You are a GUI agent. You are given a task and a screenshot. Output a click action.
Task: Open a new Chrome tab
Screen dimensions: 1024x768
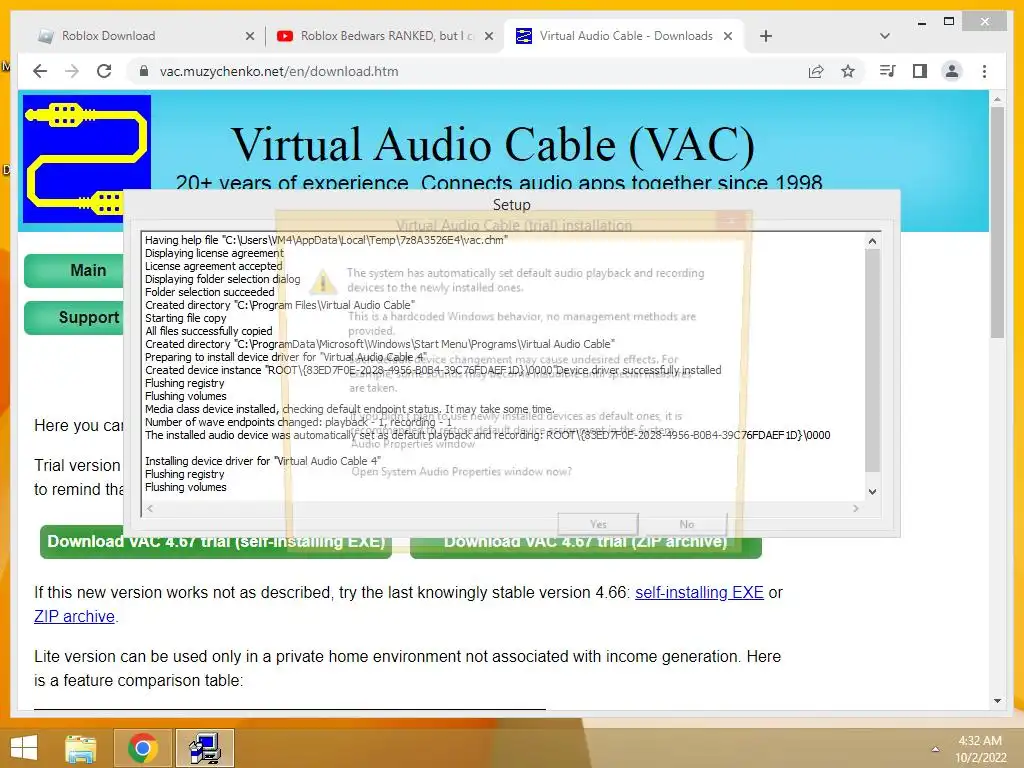point(766,37)
